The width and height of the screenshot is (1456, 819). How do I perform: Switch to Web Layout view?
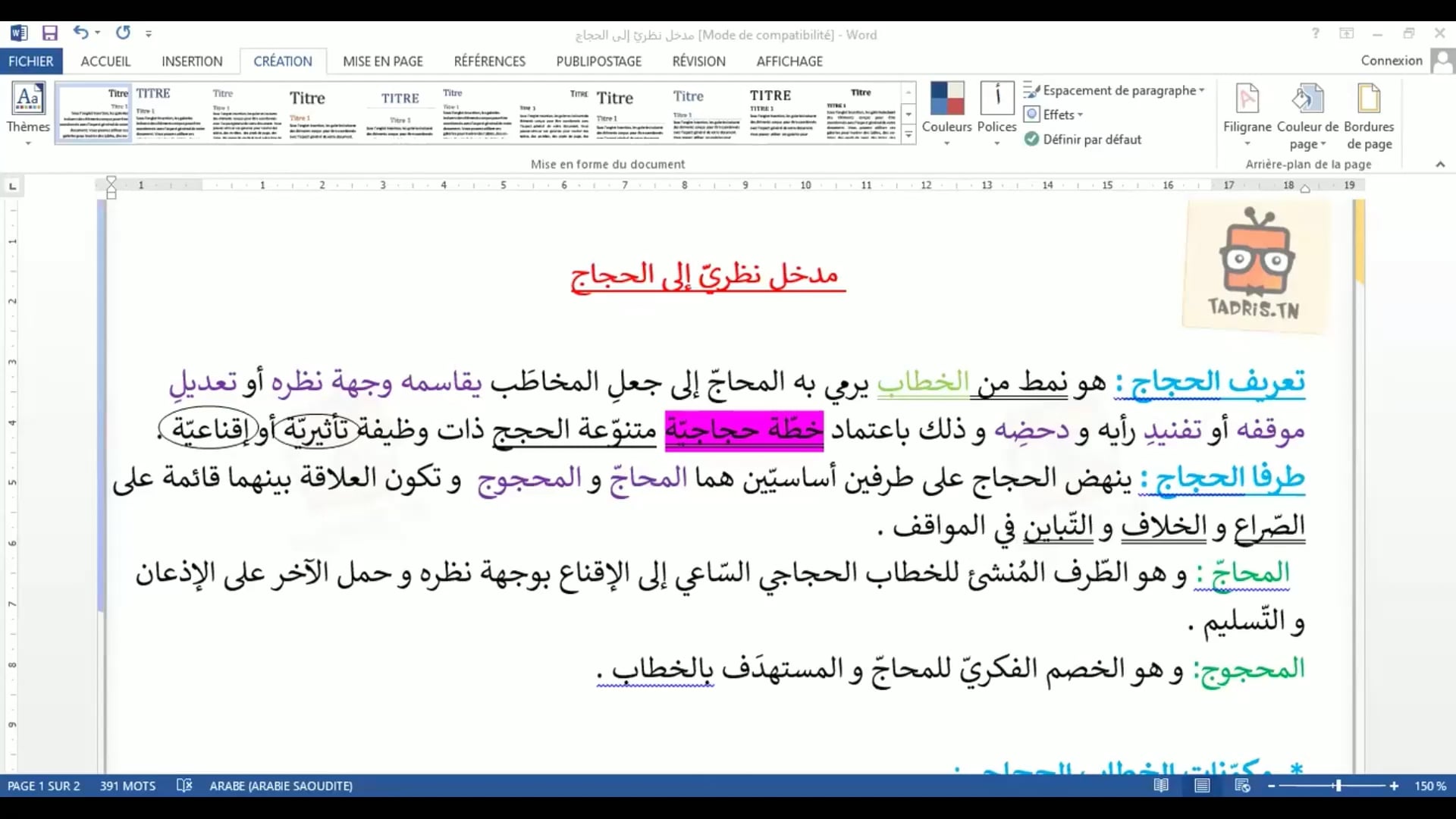coord(1242,786)
